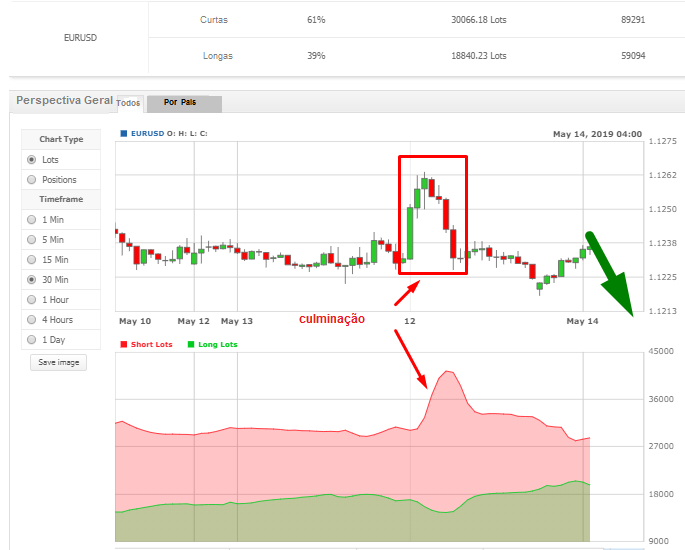Select the 30 Min timeframe option
This screenshot has width=685, height=550.
pos(32,280)
